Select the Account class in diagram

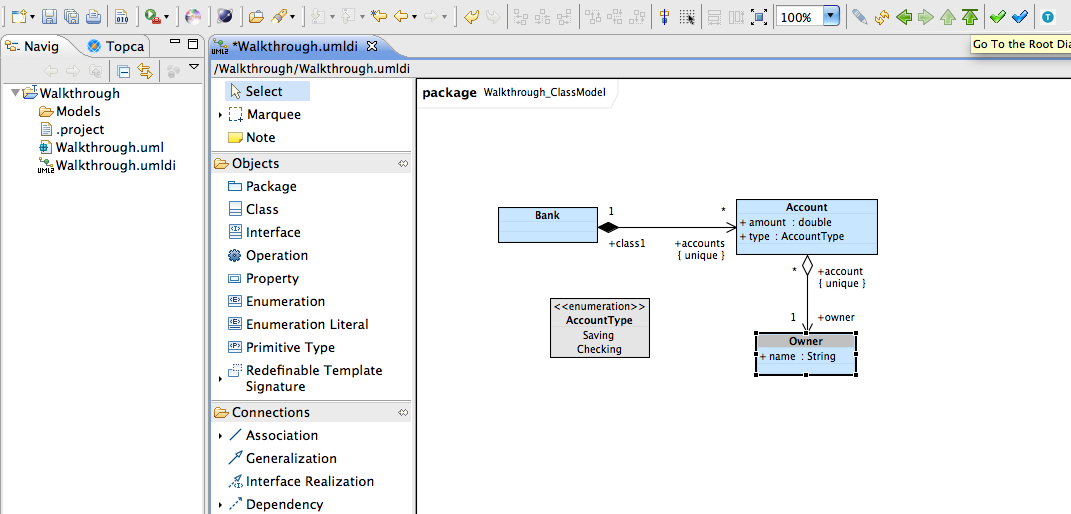coord(806,227)
